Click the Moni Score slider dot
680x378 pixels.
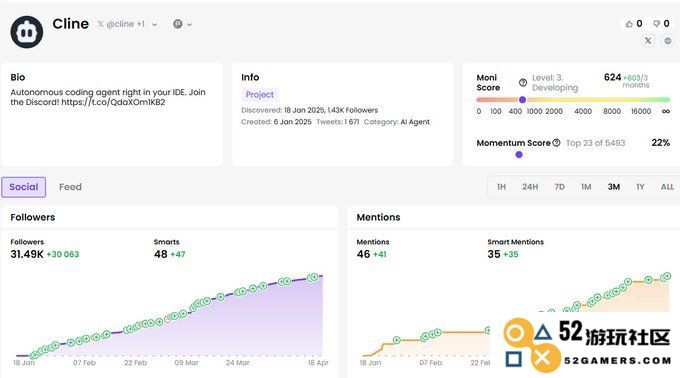pyautogui.click(x=523, y=100)
